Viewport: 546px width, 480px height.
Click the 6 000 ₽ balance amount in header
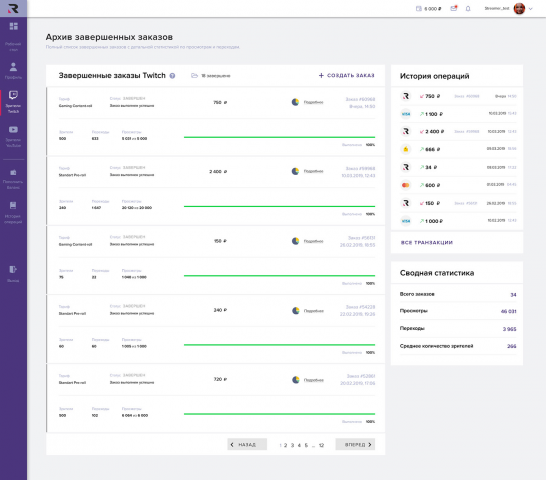click(432, 9)
